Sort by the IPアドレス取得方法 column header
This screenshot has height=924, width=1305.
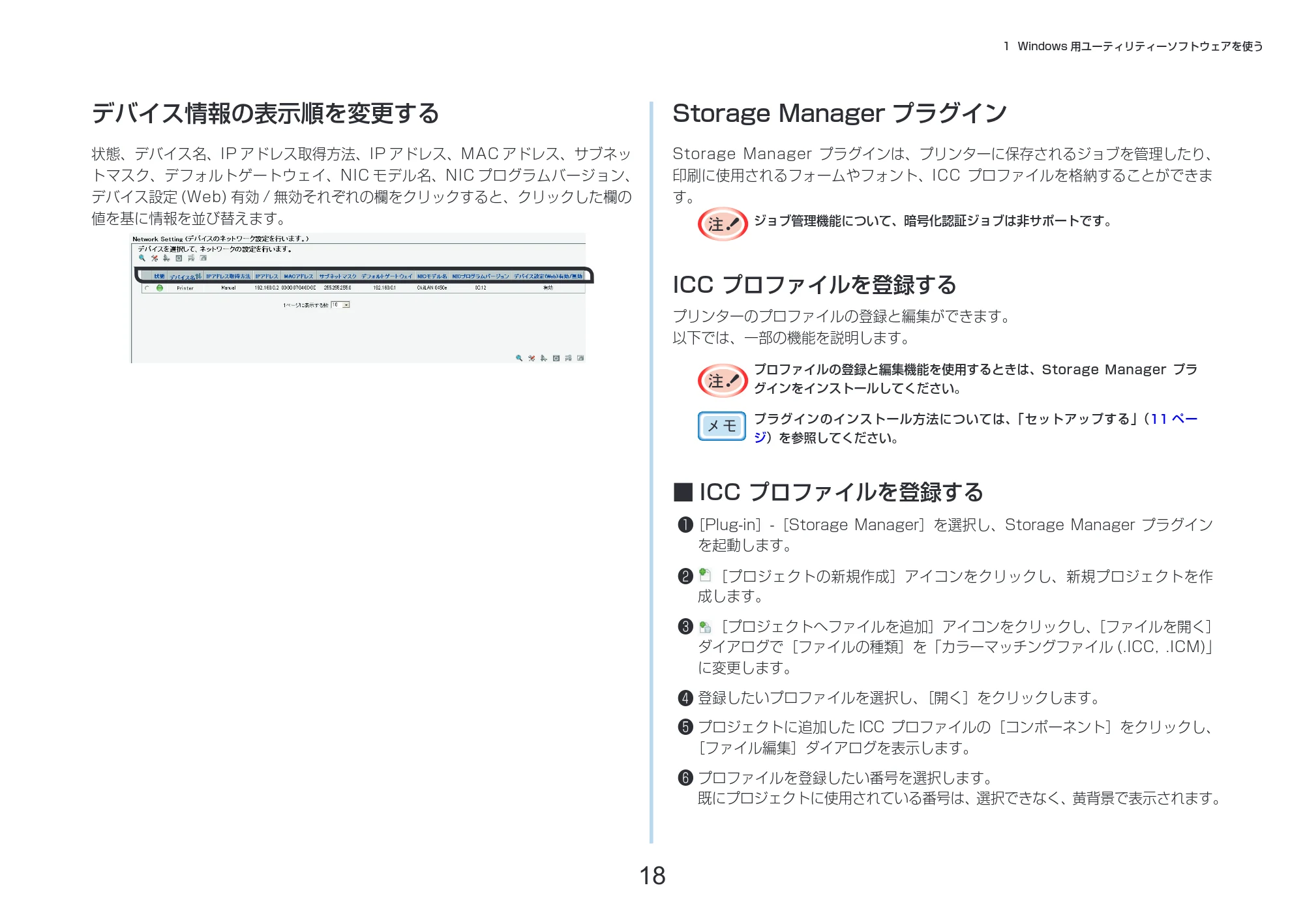tap(228, 276)
